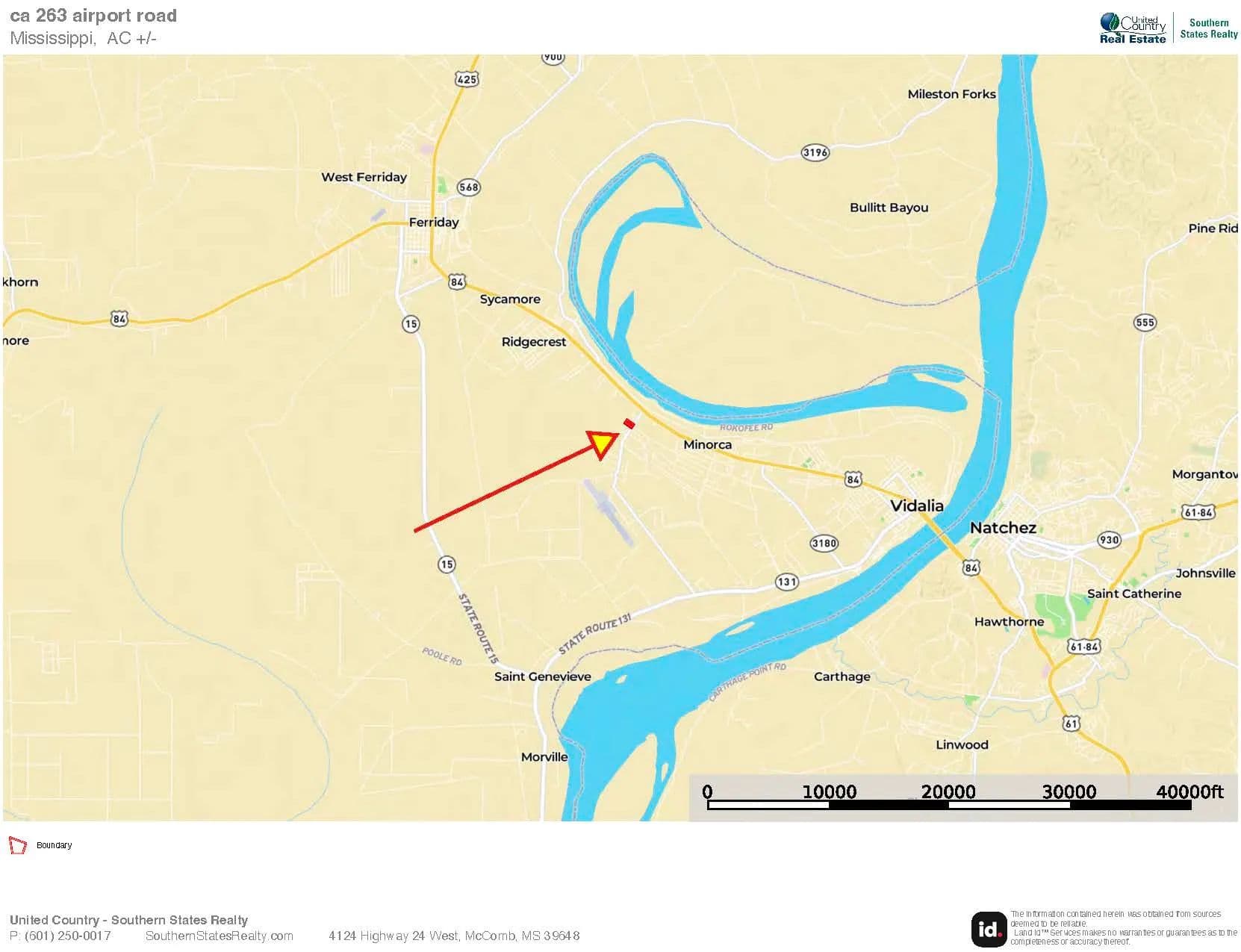The image size is (1241, 952).
Task: Click the id. Land id logo
Action: [x=989, y=929]
